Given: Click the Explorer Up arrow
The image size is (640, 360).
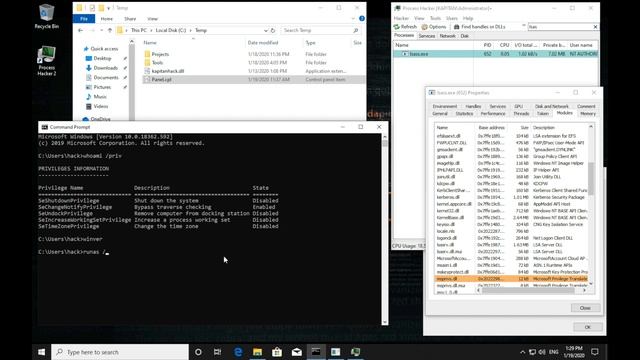Looking at the screenshot, I should point(110,31).
